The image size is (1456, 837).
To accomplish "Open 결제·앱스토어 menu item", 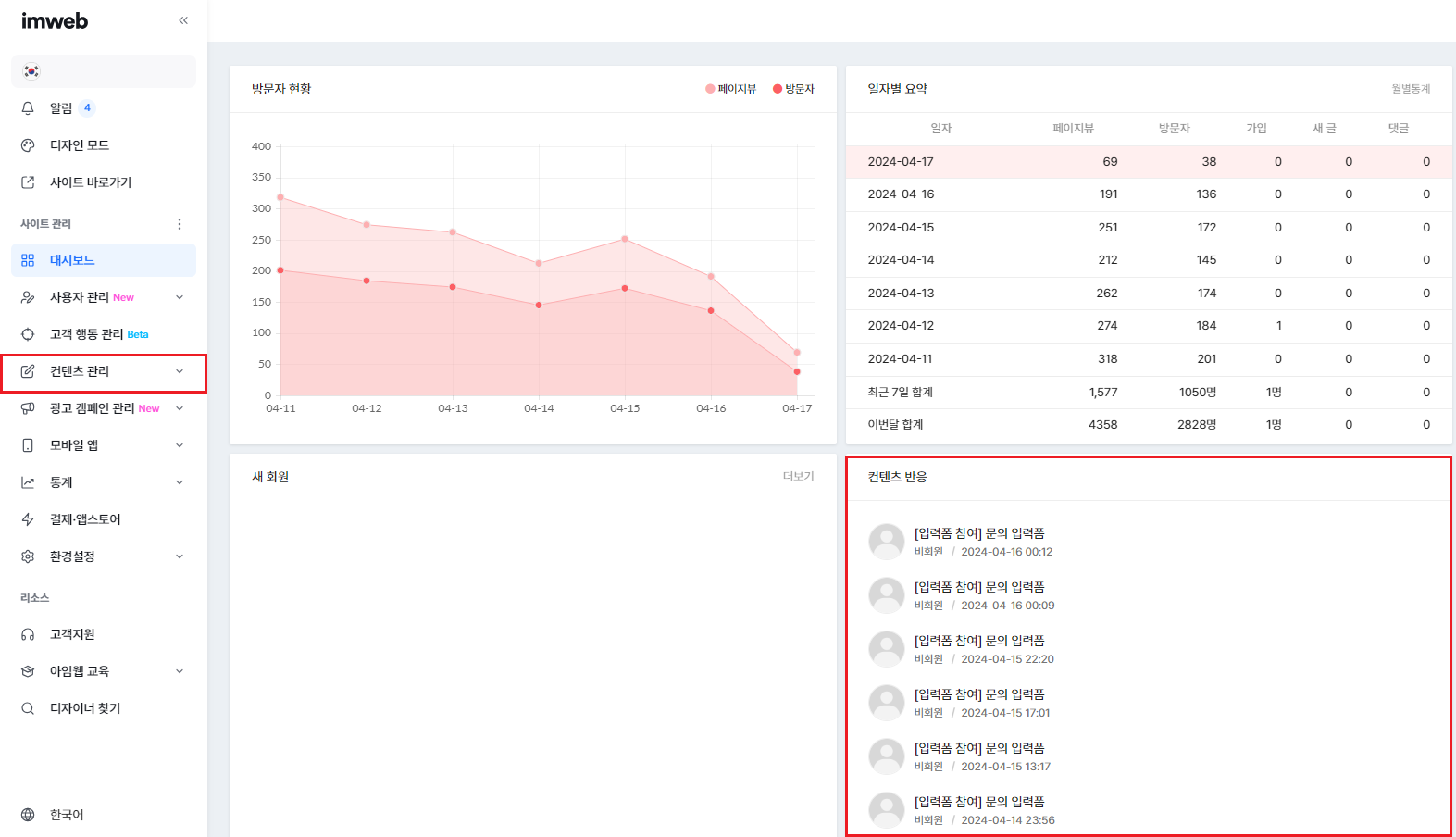I will [x=104, y=519].
